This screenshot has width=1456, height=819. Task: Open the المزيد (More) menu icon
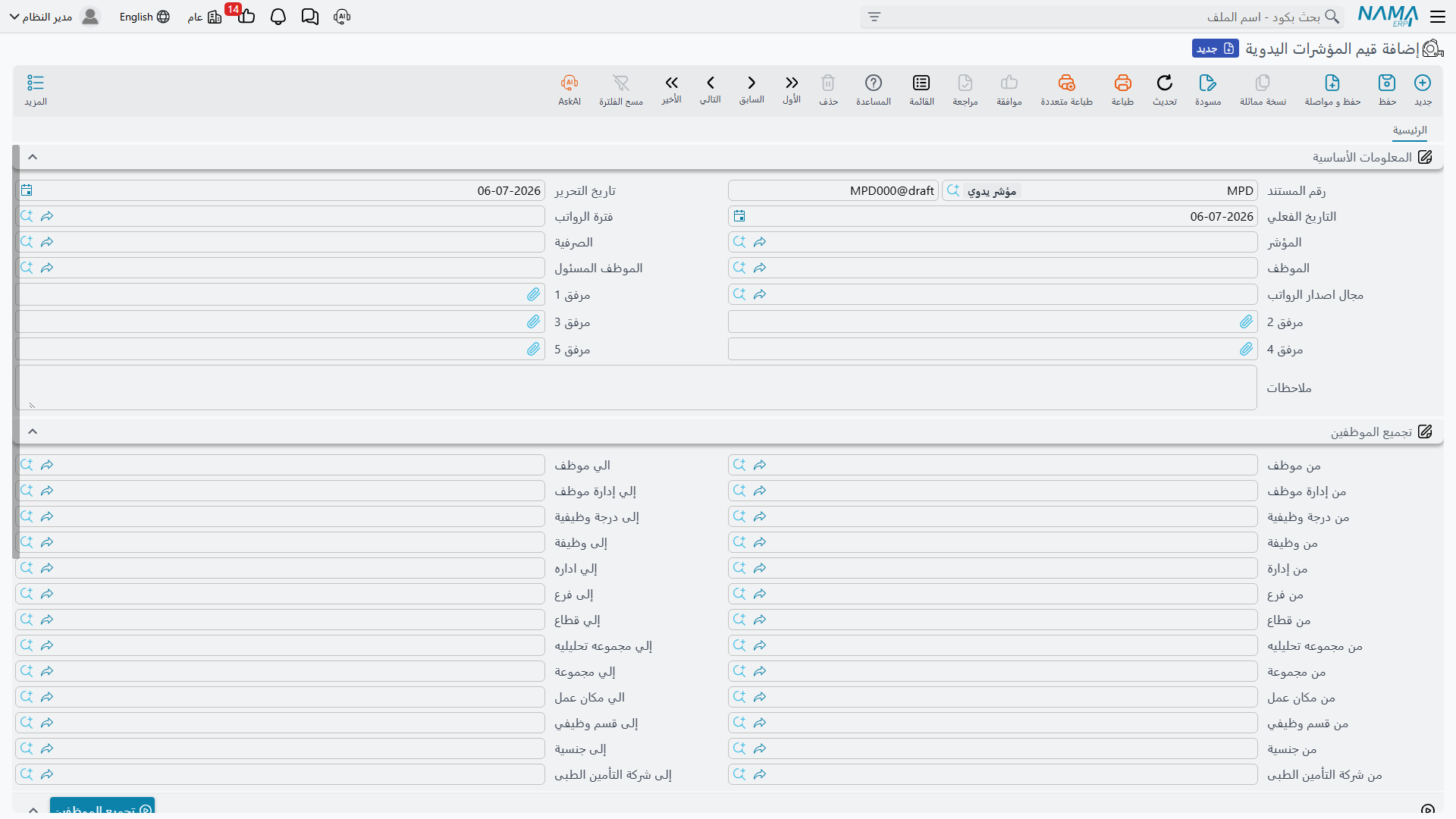tap(36, 83)
